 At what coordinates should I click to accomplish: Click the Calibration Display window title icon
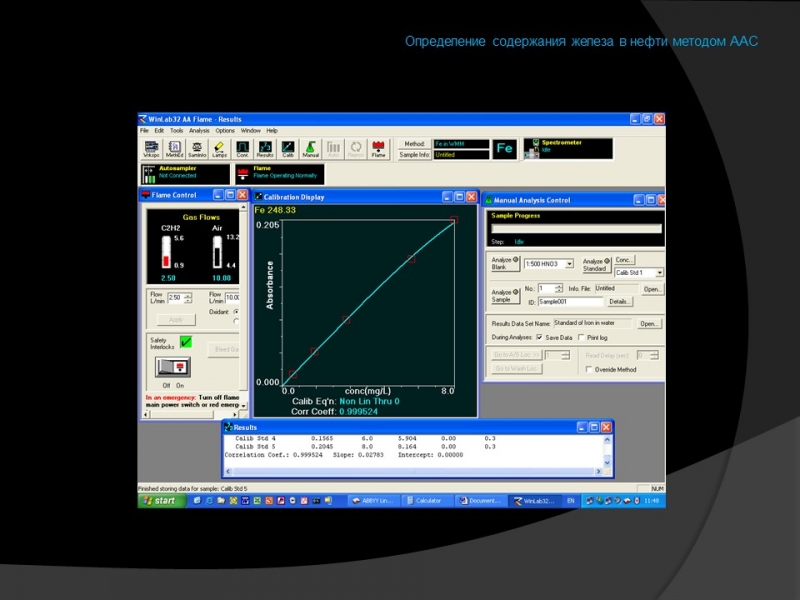click(x=258, y=196)
